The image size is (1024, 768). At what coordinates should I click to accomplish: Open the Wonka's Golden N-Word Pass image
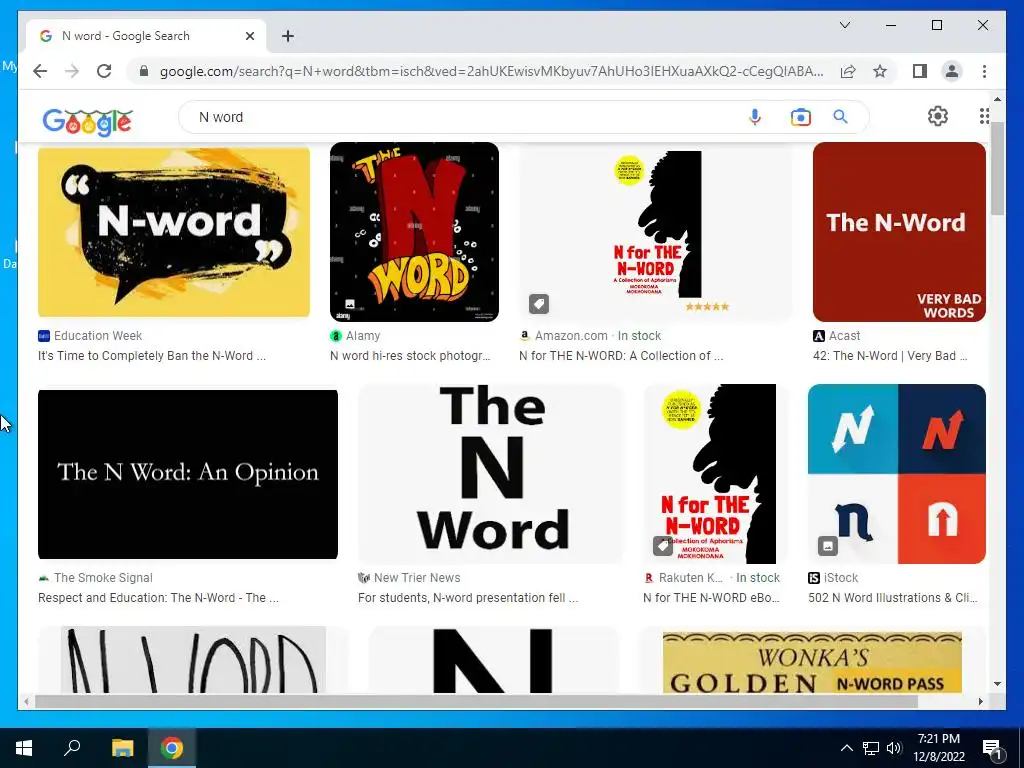click(812, 661)
